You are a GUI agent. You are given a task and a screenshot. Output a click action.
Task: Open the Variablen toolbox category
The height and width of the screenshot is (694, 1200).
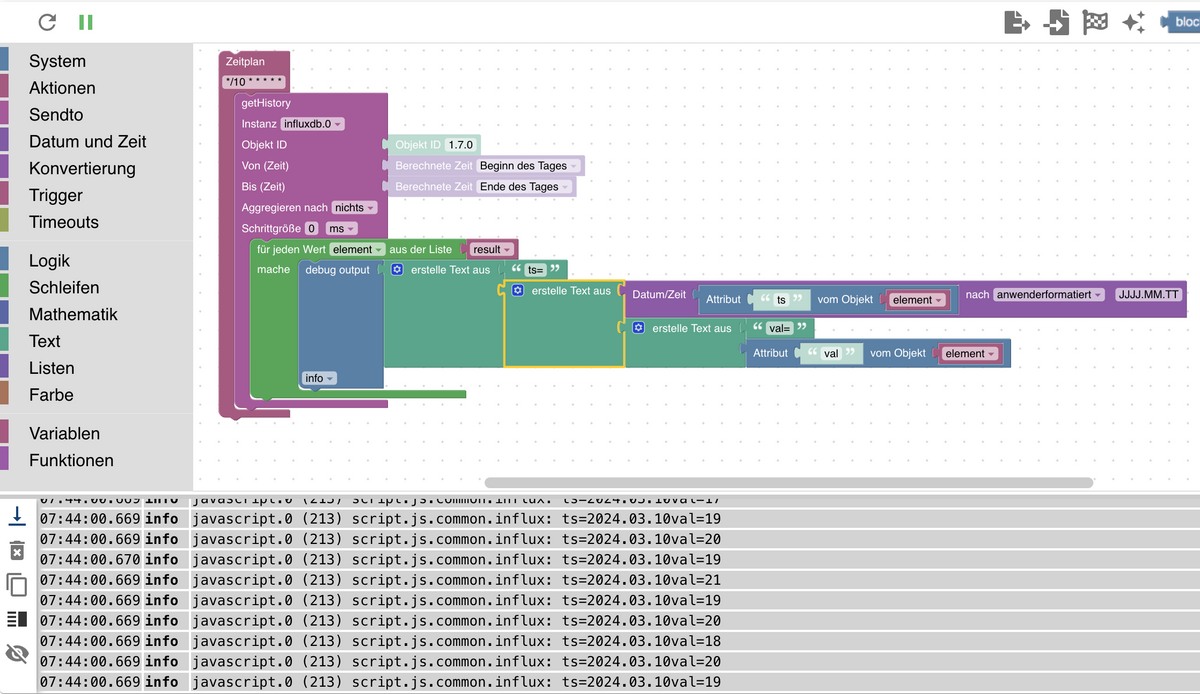[x=64, y=434]
